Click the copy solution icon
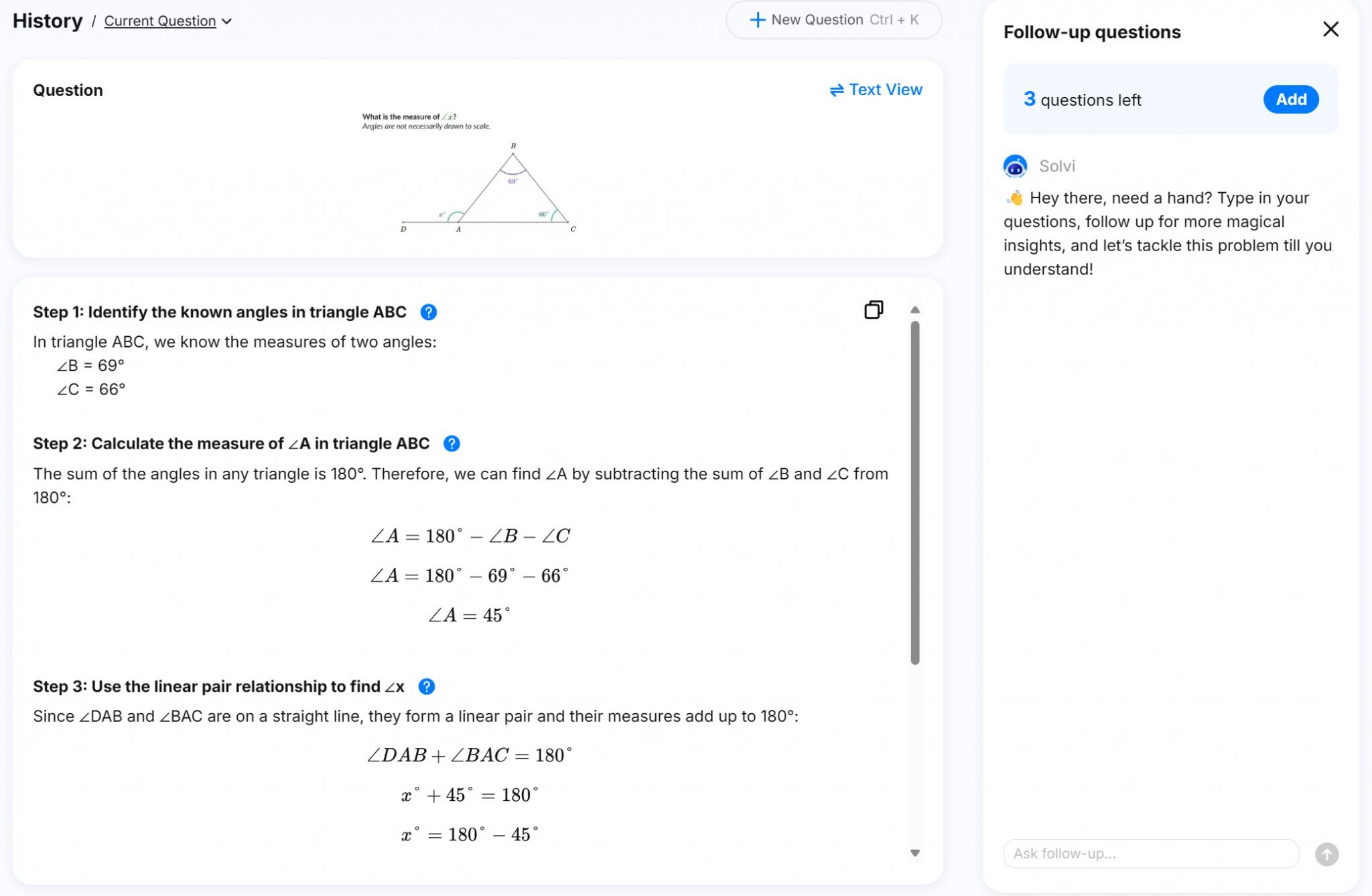Viewport: 1372px width, 896px height. tap(874, 309)
